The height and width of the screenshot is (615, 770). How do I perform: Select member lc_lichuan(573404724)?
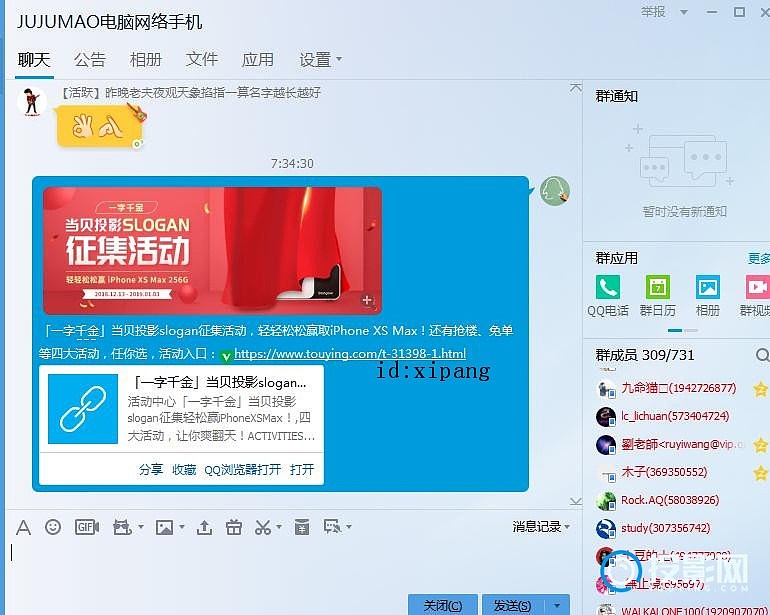click(675, 416)
